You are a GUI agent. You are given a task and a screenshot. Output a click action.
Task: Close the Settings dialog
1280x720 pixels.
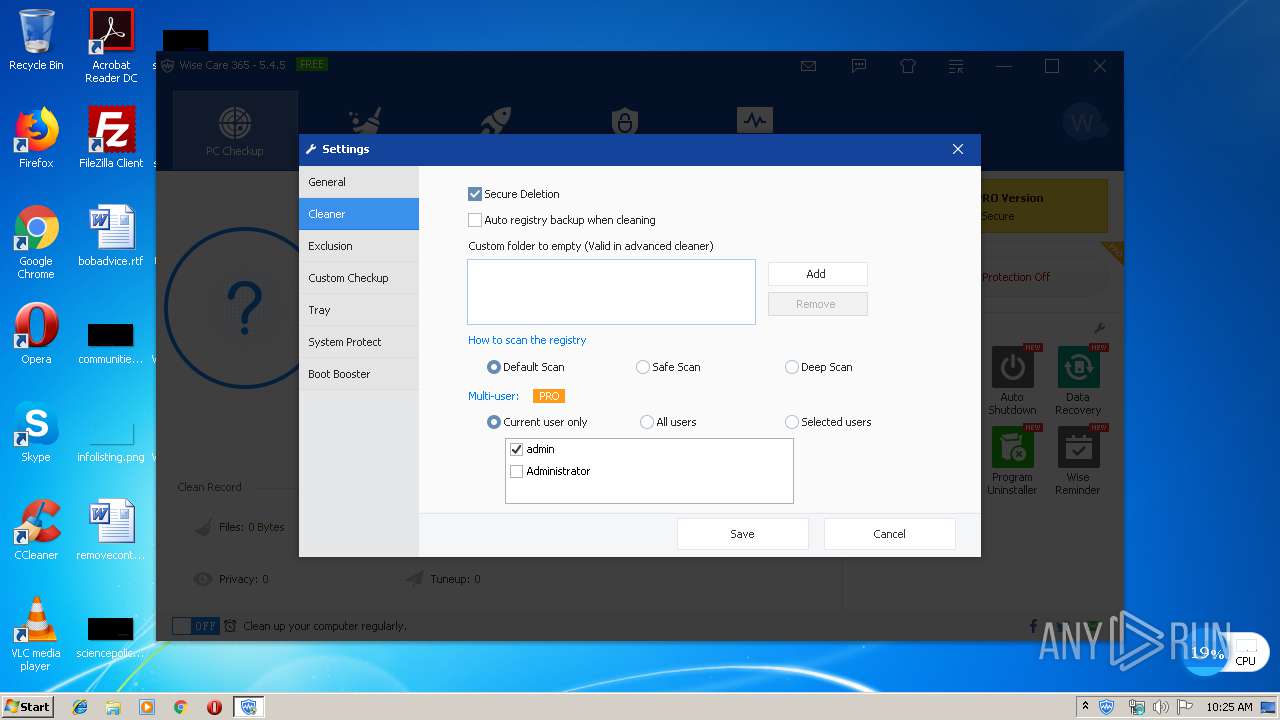(958, 149)
